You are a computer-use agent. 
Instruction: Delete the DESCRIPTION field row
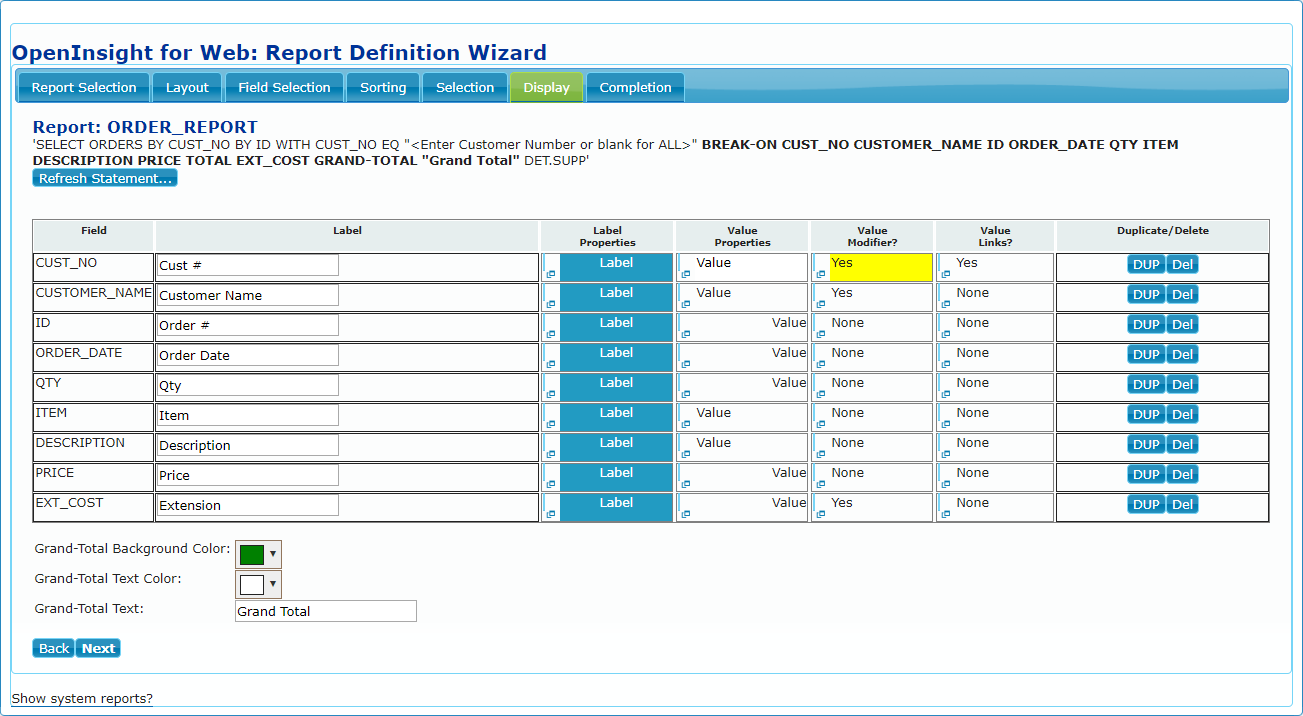tap(1182, 445)
